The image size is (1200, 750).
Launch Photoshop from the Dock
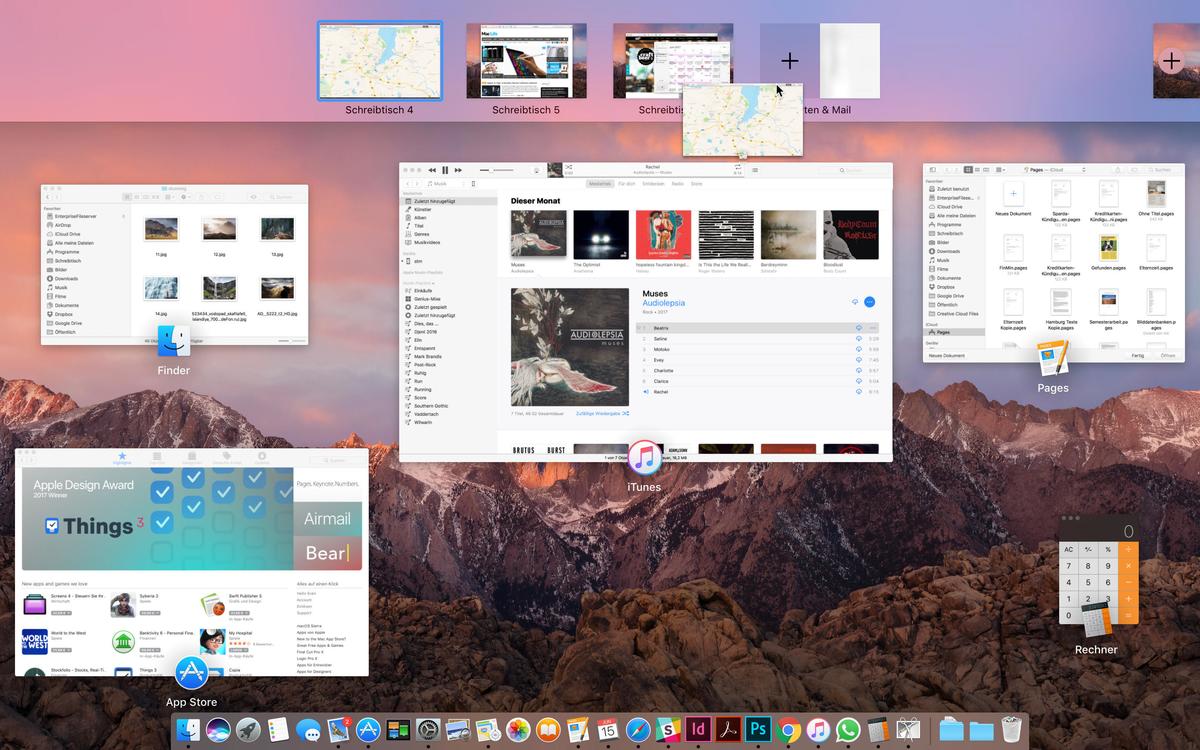pyautogui.click(x=758, y=731)
